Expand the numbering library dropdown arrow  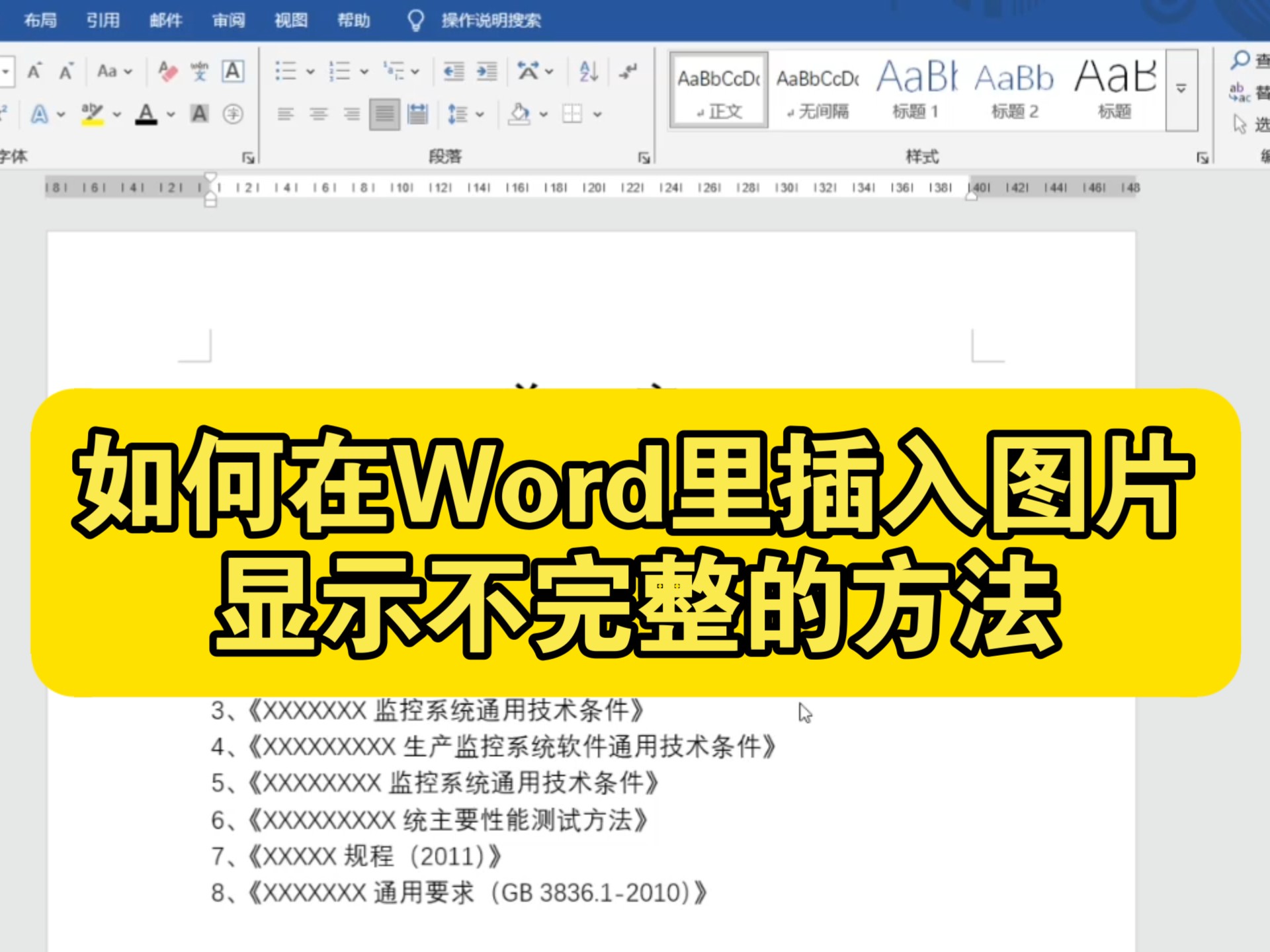pyautogui.click(x=364, y=71)
